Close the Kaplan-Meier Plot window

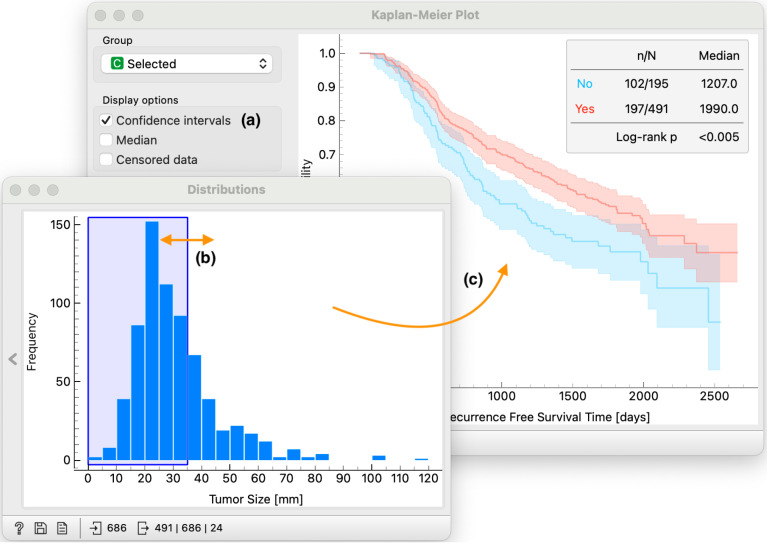[100, 16]
